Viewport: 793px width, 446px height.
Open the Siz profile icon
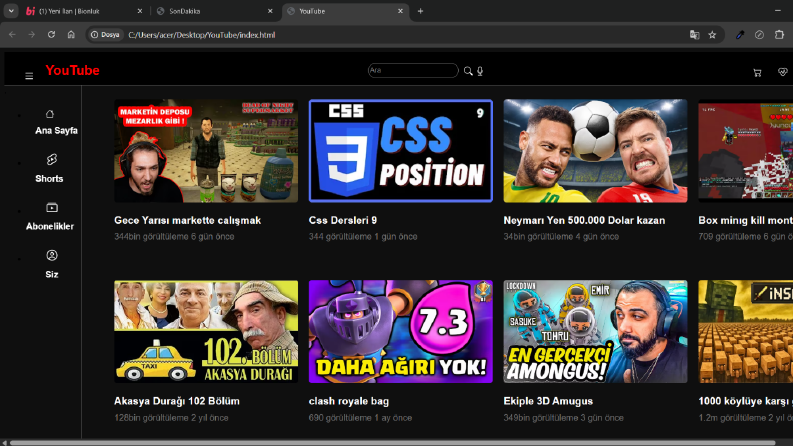pyautogui.click(x=52, y=255)
